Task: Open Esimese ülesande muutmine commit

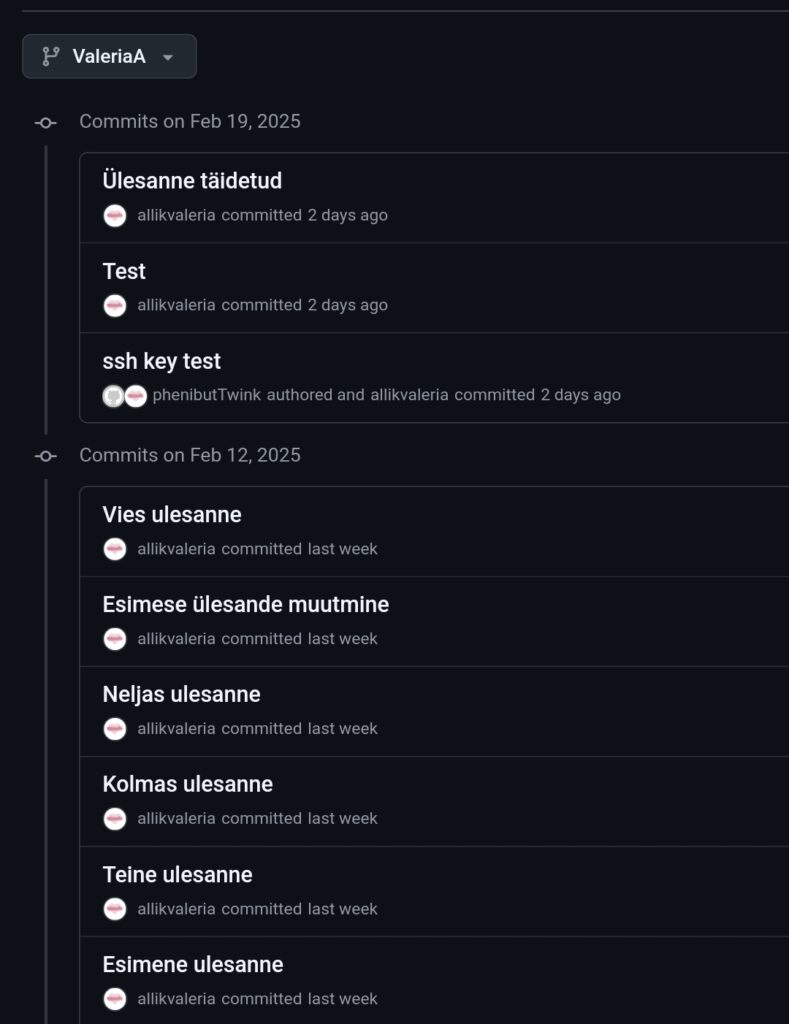Action: pyautogui.click(x=246, y=605)
